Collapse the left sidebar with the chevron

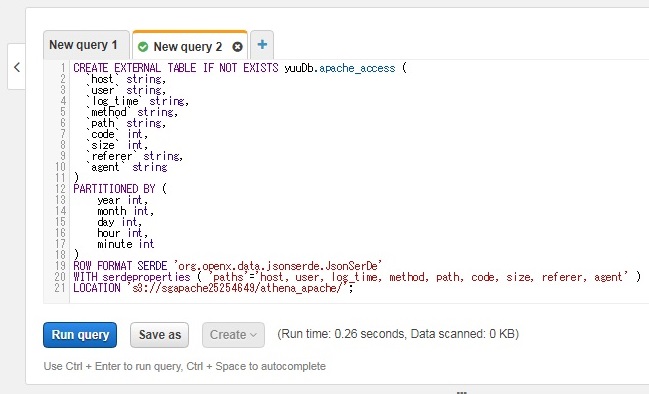17,67
